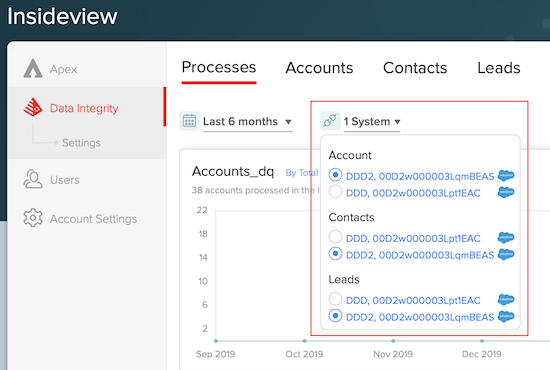Open Apex in the sidebar
This screenshot has height=370, width=550.
pyautogui.click(x=63, y=69)
